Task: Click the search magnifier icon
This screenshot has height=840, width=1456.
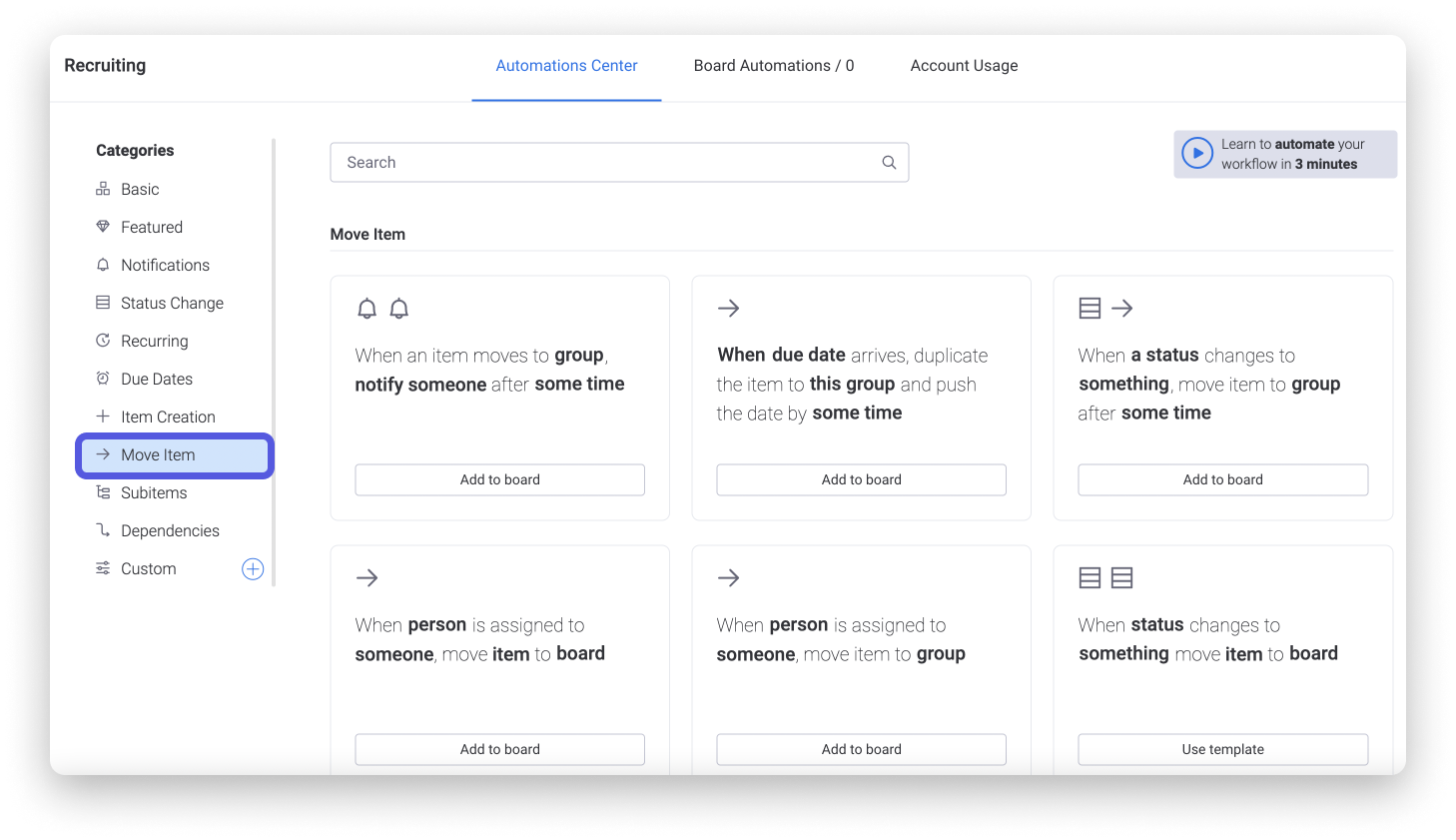Action: point(889,163)
